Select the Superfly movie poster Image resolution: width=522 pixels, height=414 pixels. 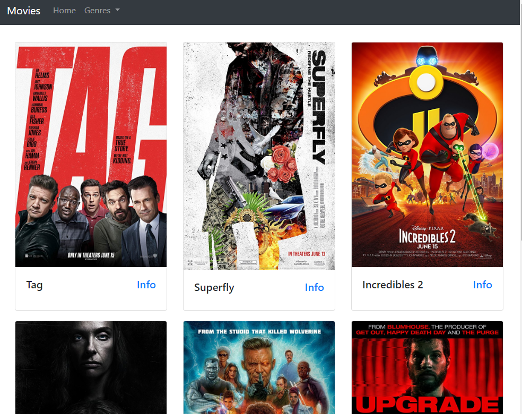[259, 156]
